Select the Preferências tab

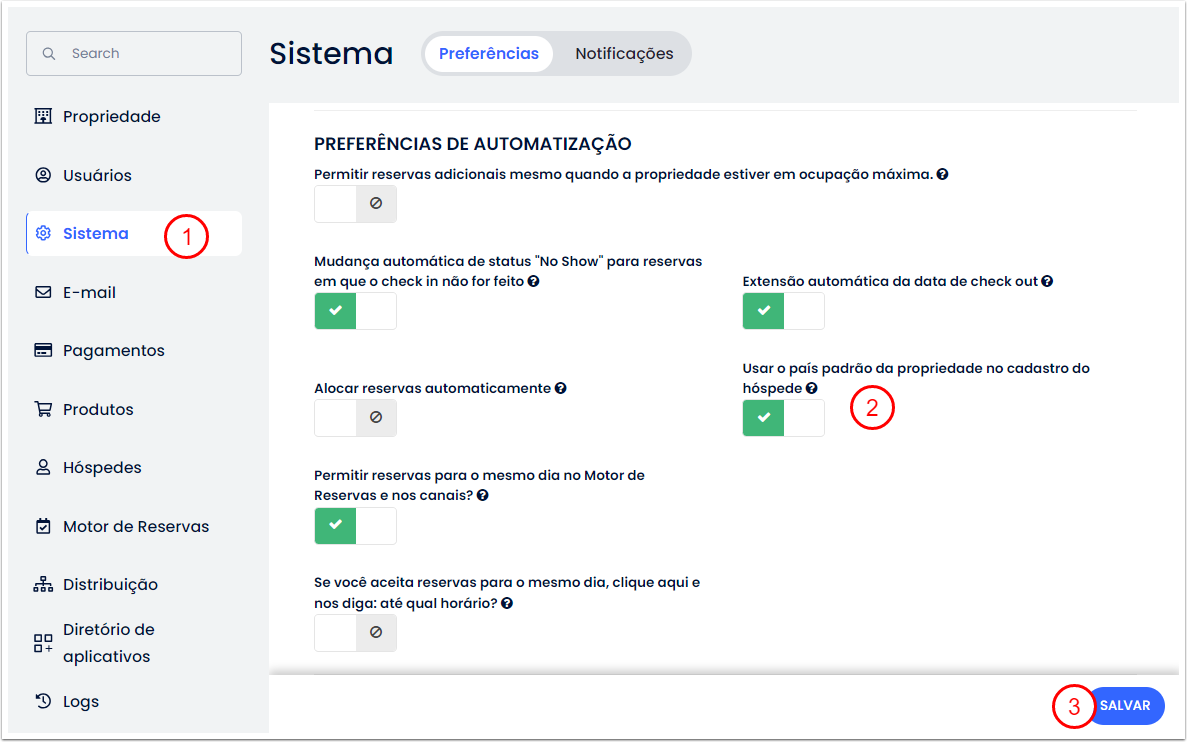pos(489,54)
